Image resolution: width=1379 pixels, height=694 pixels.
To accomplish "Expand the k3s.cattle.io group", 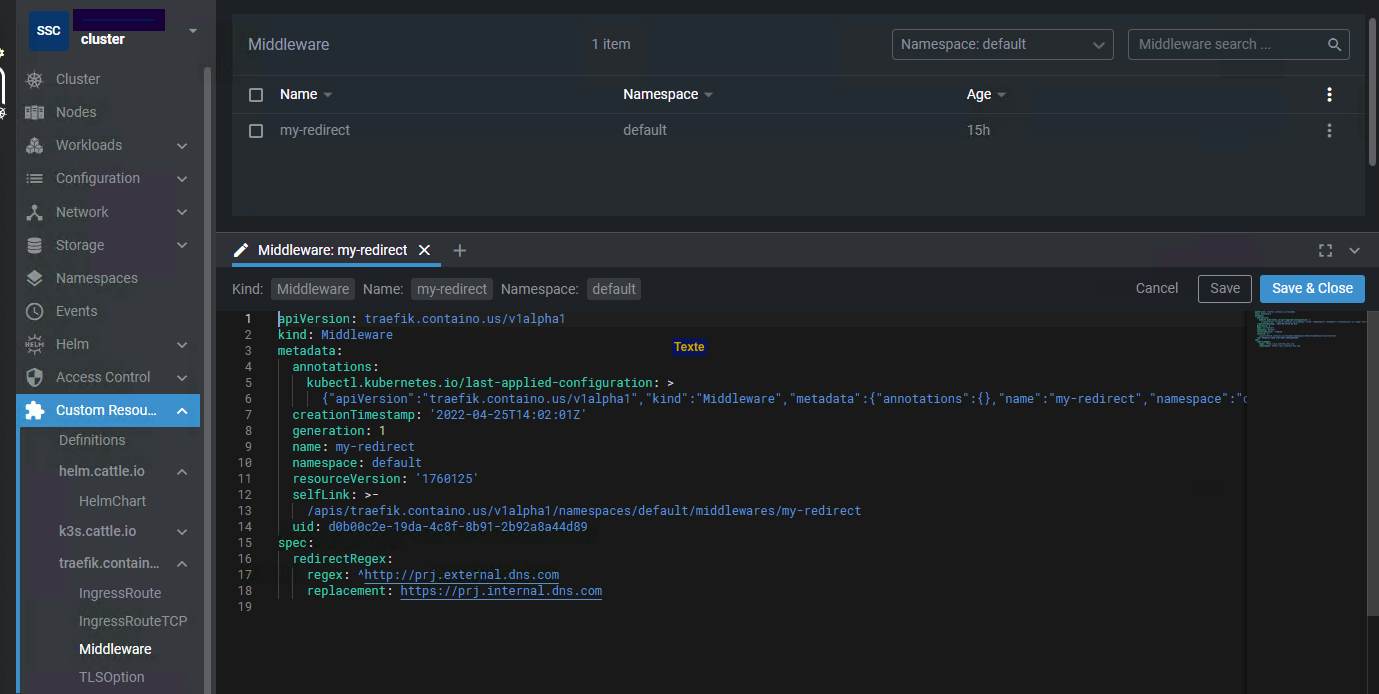I will (182, 532).
